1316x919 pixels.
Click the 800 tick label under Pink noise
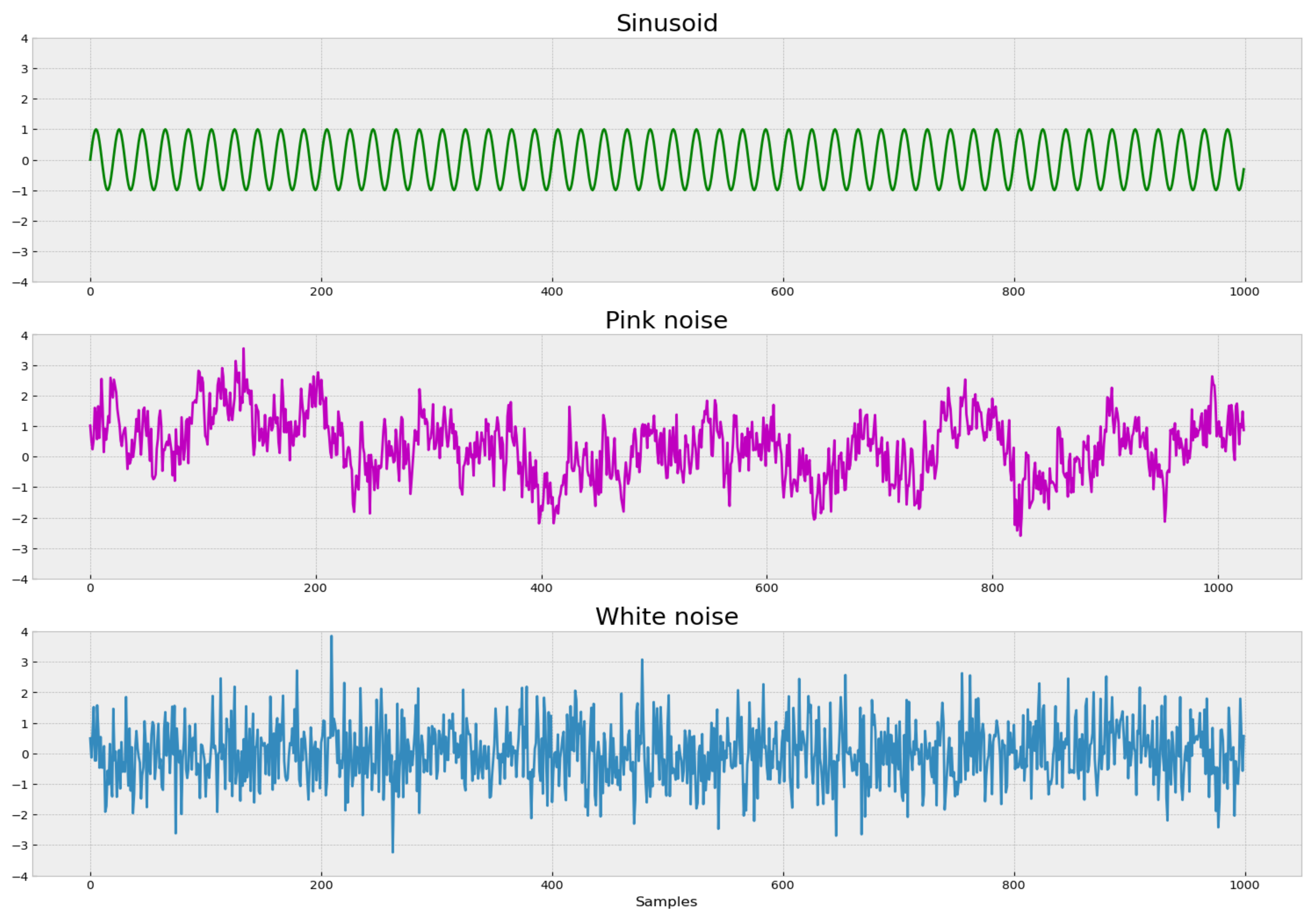[x=992, y=588]
